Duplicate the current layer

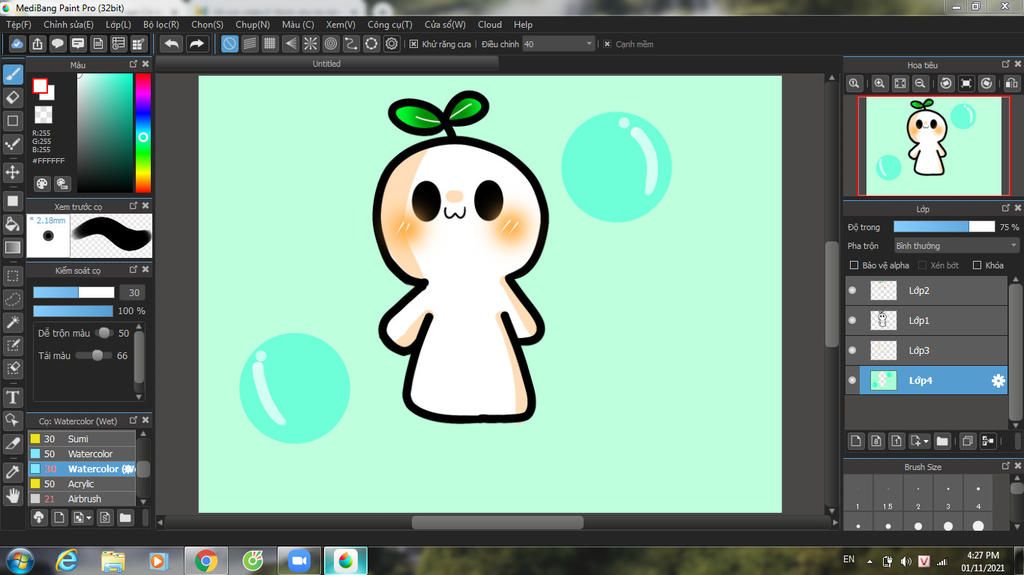967,441
